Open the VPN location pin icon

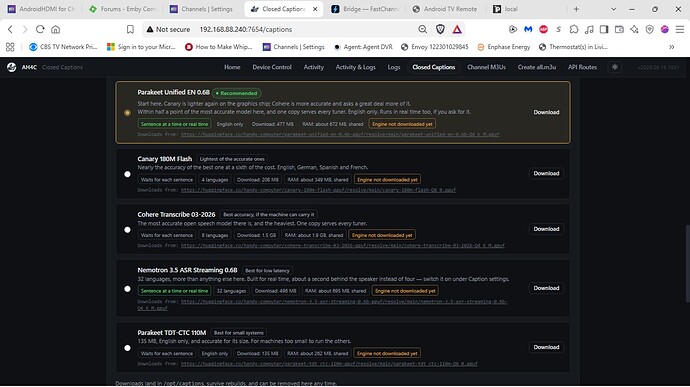click(x=650, y=29)
